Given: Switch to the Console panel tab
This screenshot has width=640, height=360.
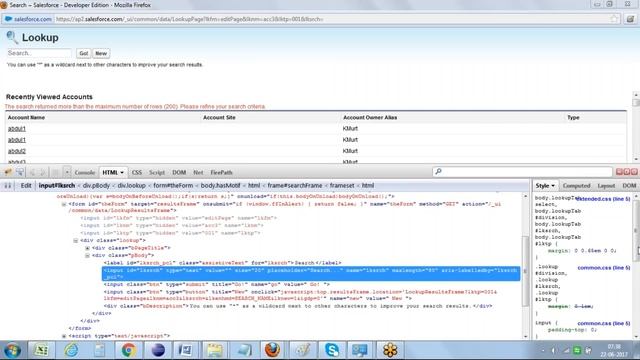Looking at the screenshot, I should [x=84, y=173].
